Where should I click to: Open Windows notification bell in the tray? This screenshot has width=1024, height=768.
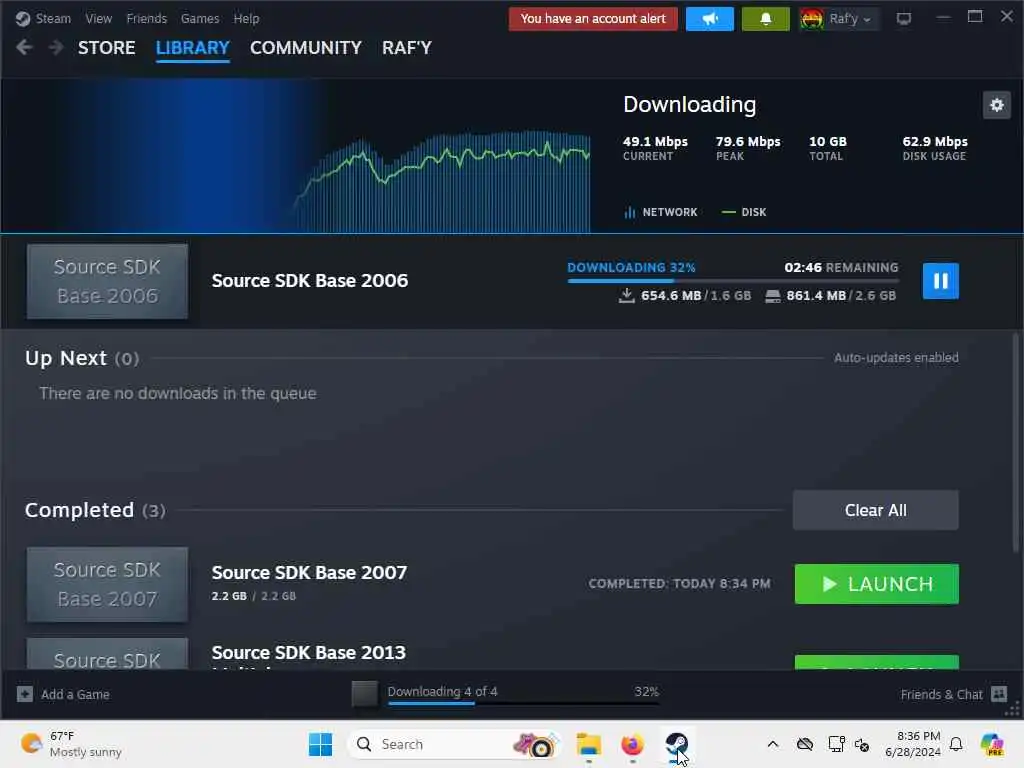pos(956,744)
